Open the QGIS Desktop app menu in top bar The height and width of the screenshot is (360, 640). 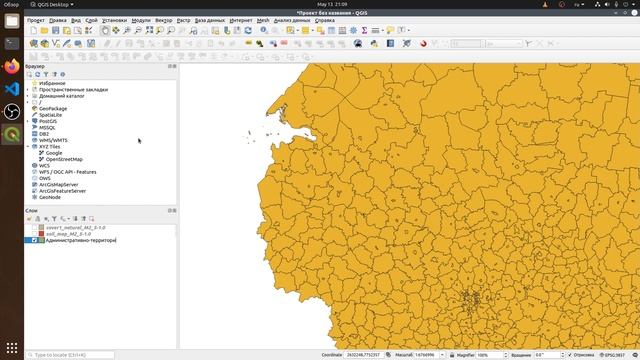(52, 4)
